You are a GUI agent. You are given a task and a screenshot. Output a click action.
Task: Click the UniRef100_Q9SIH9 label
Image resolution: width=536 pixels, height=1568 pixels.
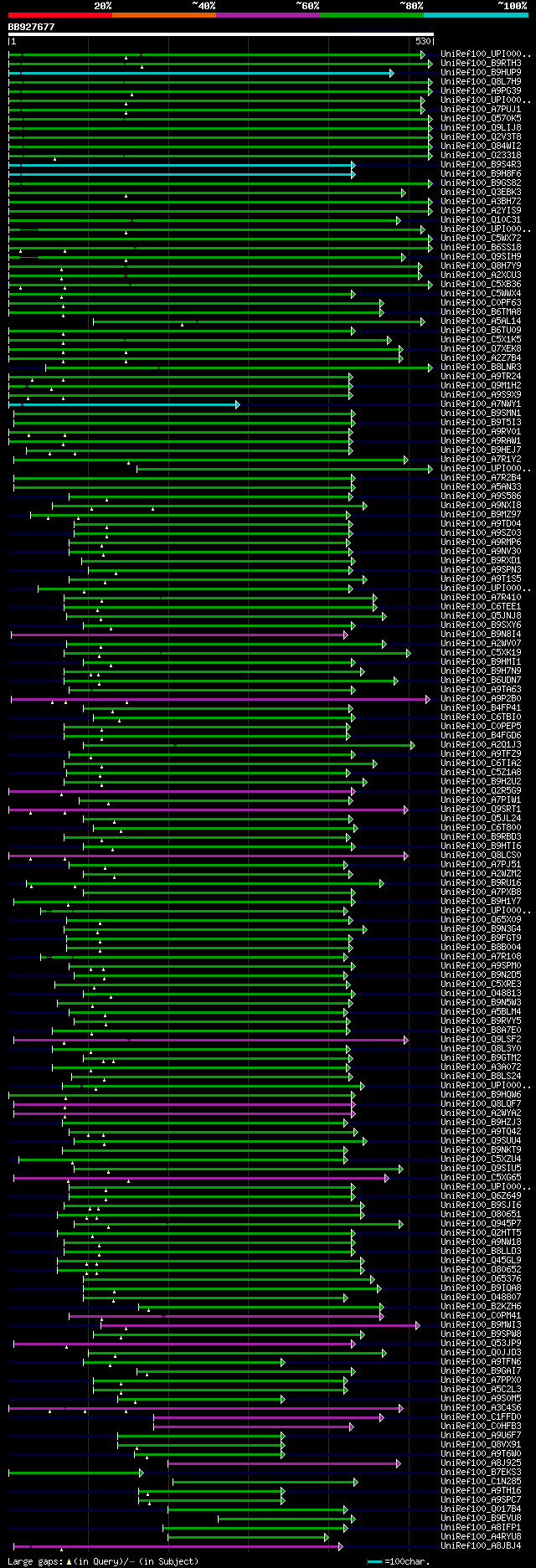coord(481,256)
